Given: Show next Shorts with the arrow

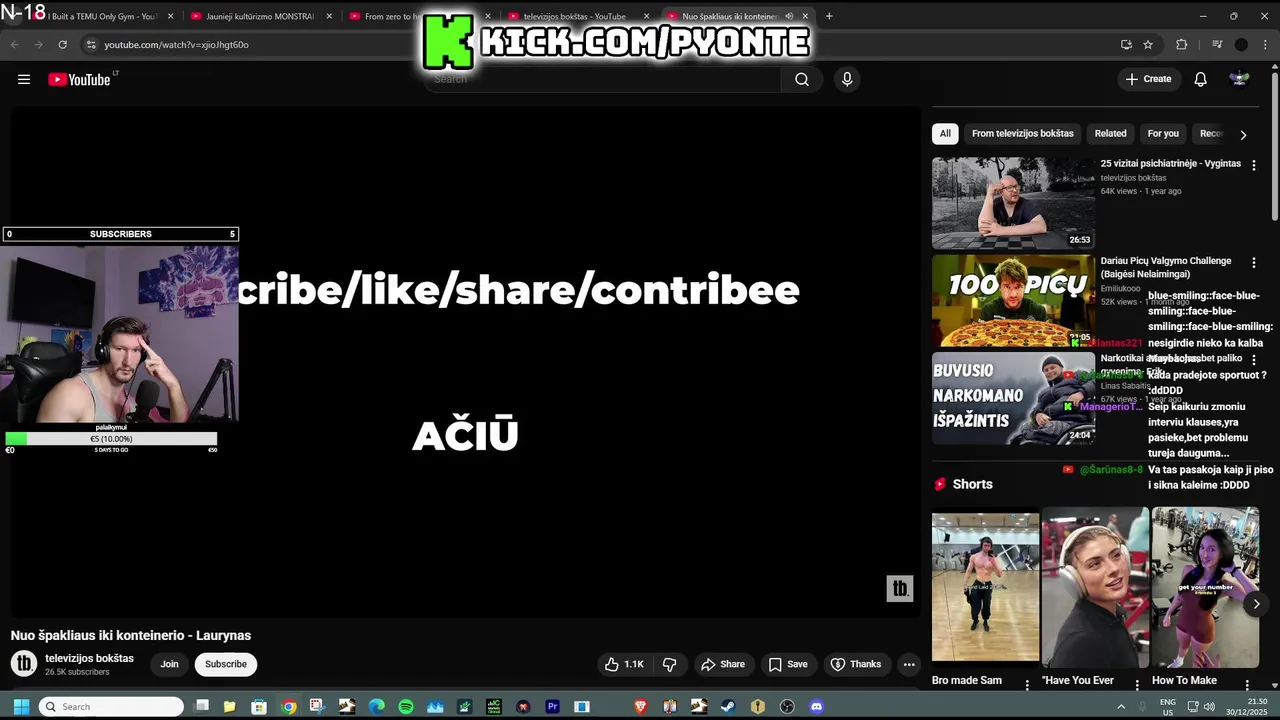Looking at the screenshot, I should 1257,603.
